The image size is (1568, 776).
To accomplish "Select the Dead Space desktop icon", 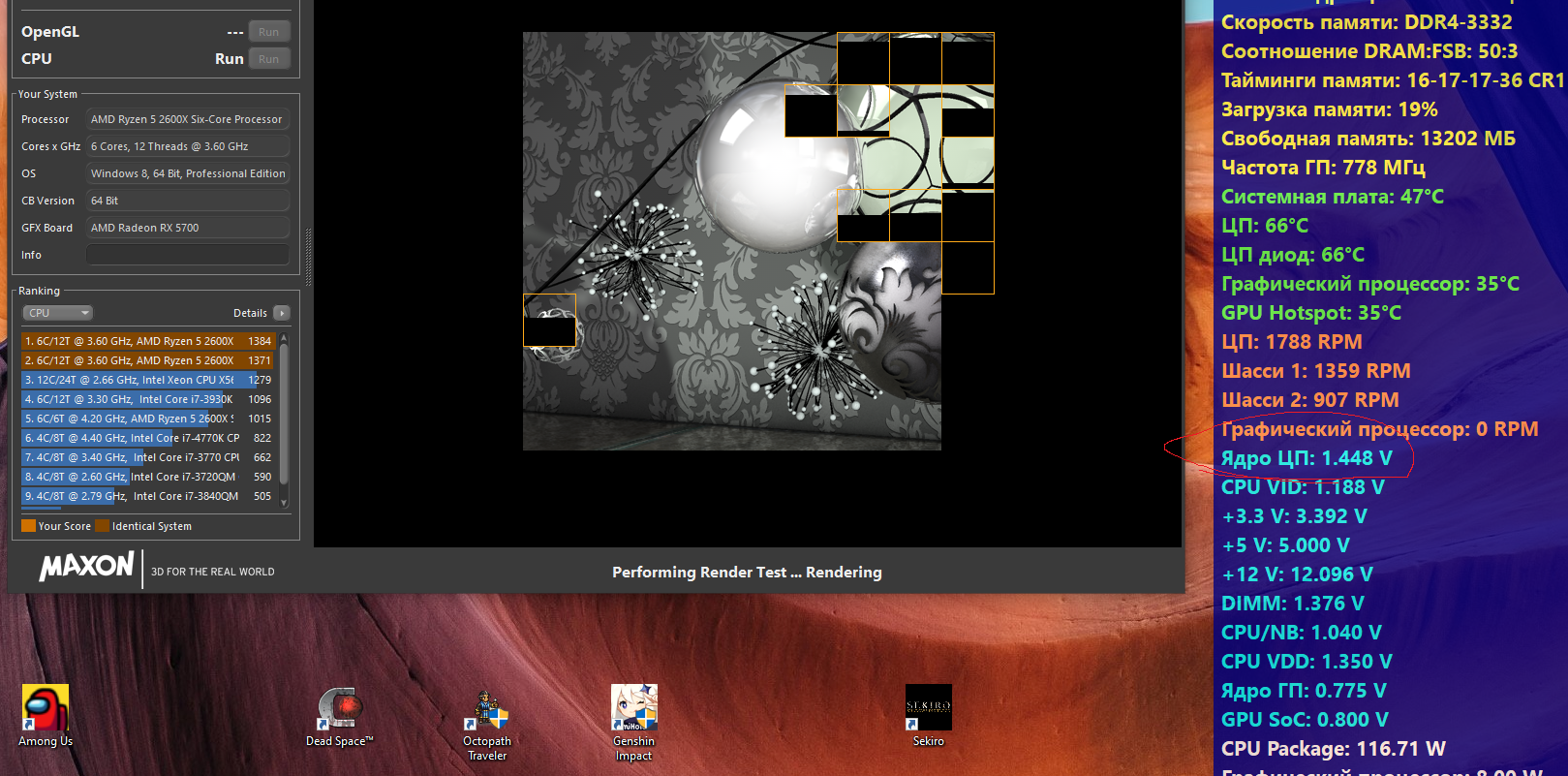I will 339,716.
